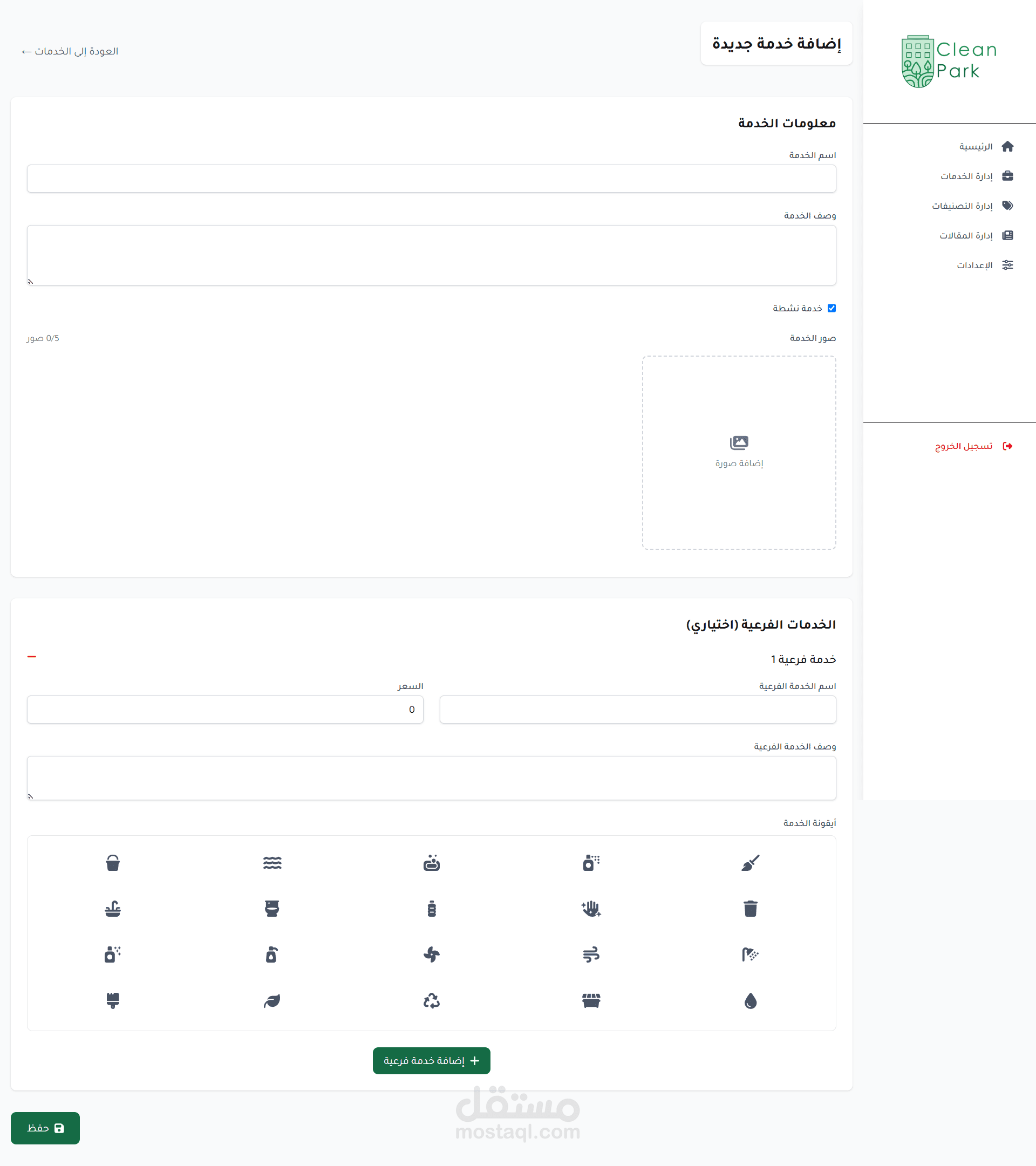The image size is (1036, 1166).
Task: Pick the toilet service icon
Action: (271, 908)
